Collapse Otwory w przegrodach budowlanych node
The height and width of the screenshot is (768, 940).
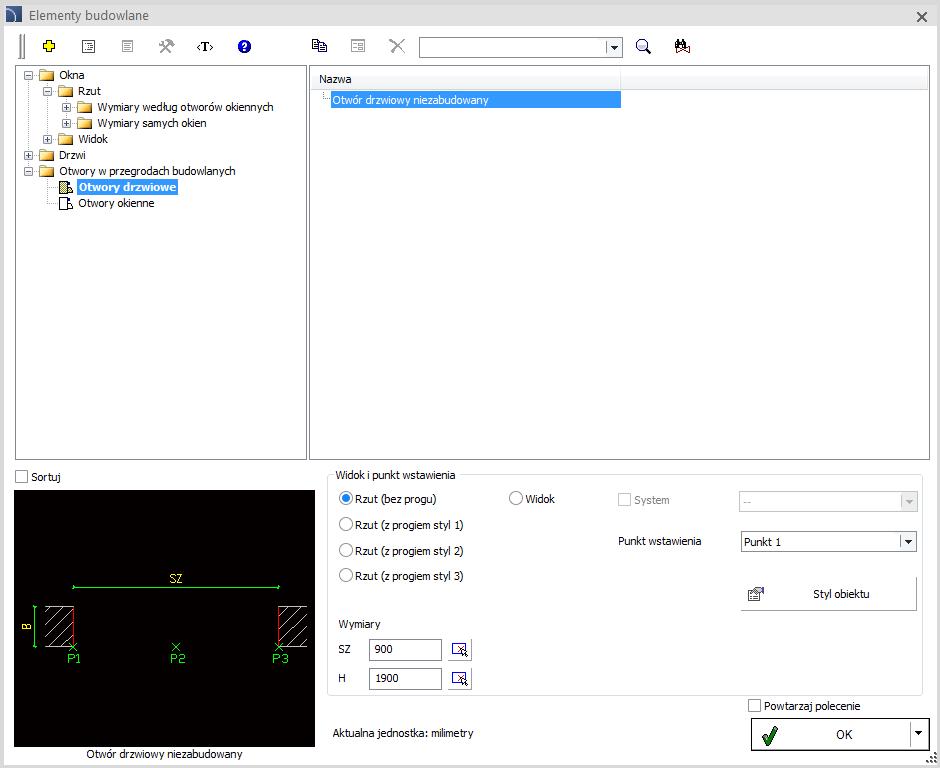[28, 171]
